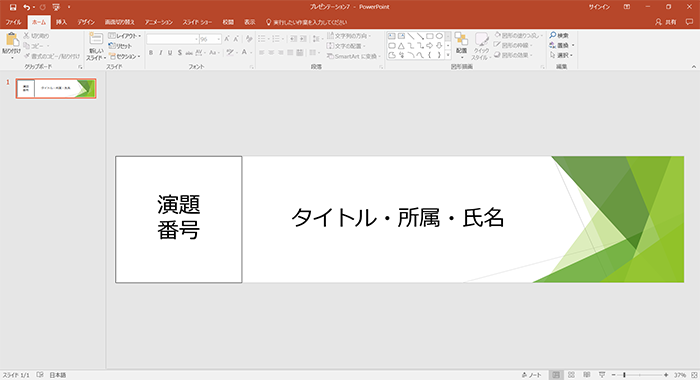Click the 検索 find button
The height and width of the screenshot is (380, 700).
tap(559, 35)
